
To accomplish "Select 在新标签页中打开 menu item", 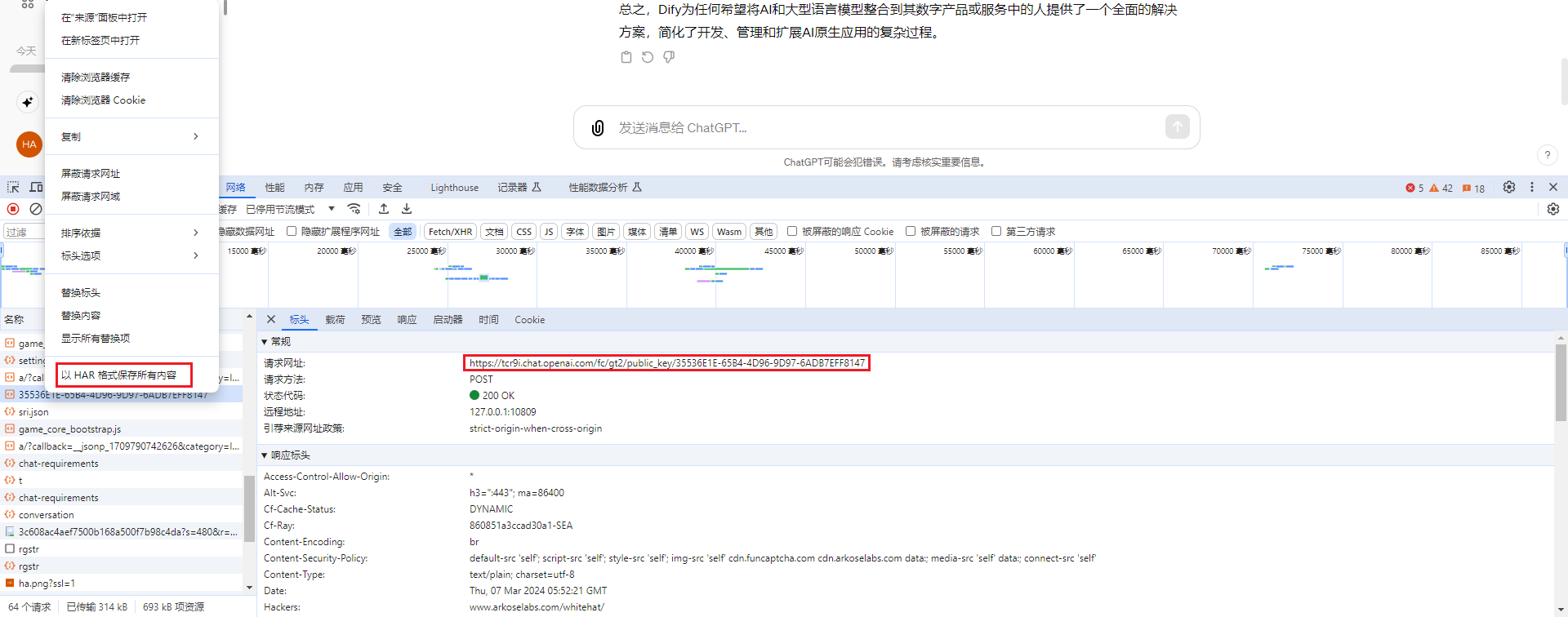I will click(131, 40).
